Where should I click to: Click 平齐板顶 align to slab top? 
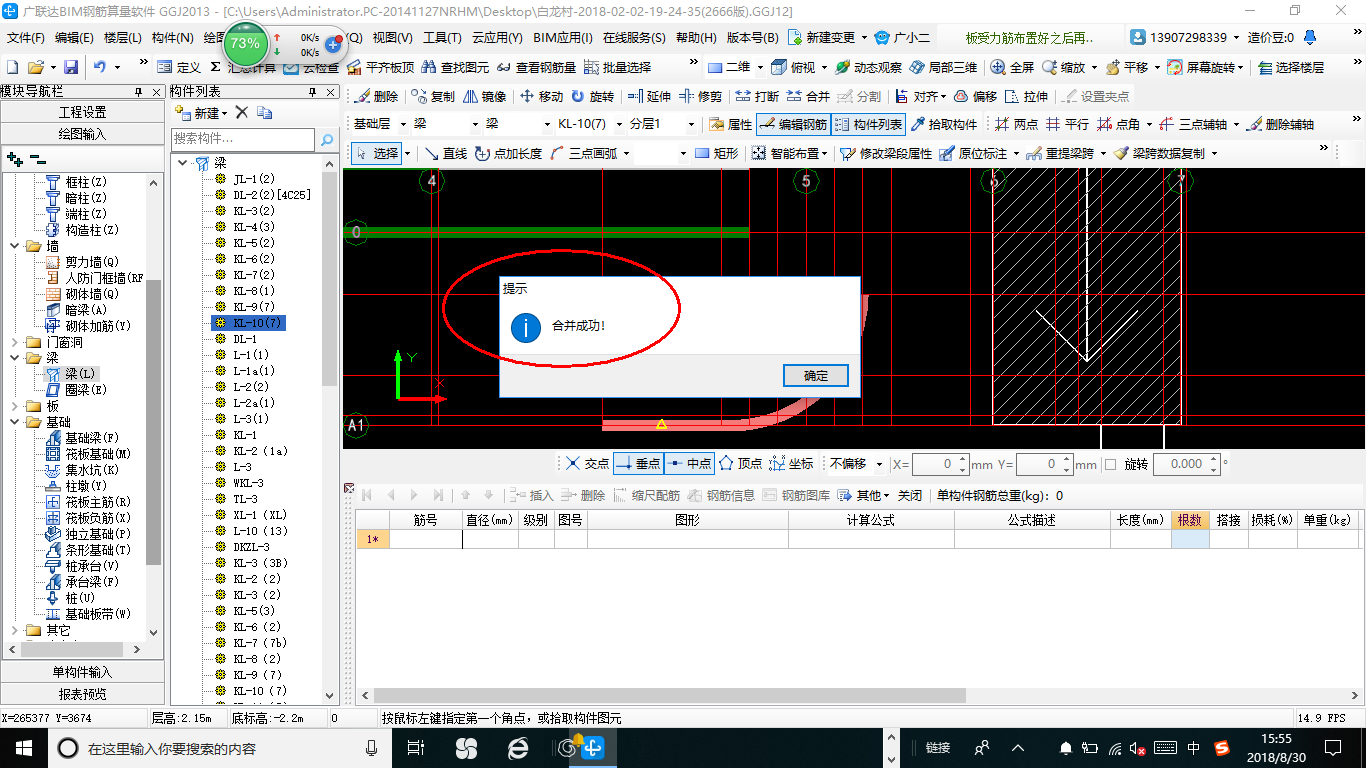(381, 68)
